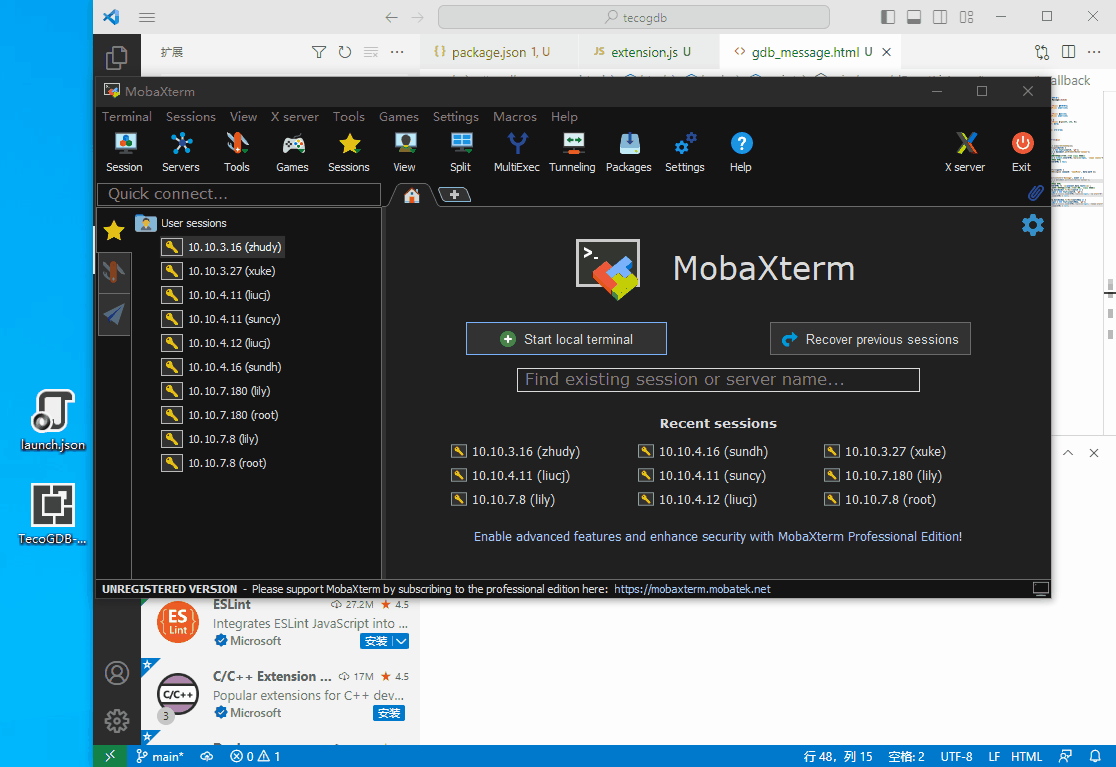Select the yellow star sessions sidebar tab
The width and height of the screenshot is (1116, 767).
coord(114,231)
